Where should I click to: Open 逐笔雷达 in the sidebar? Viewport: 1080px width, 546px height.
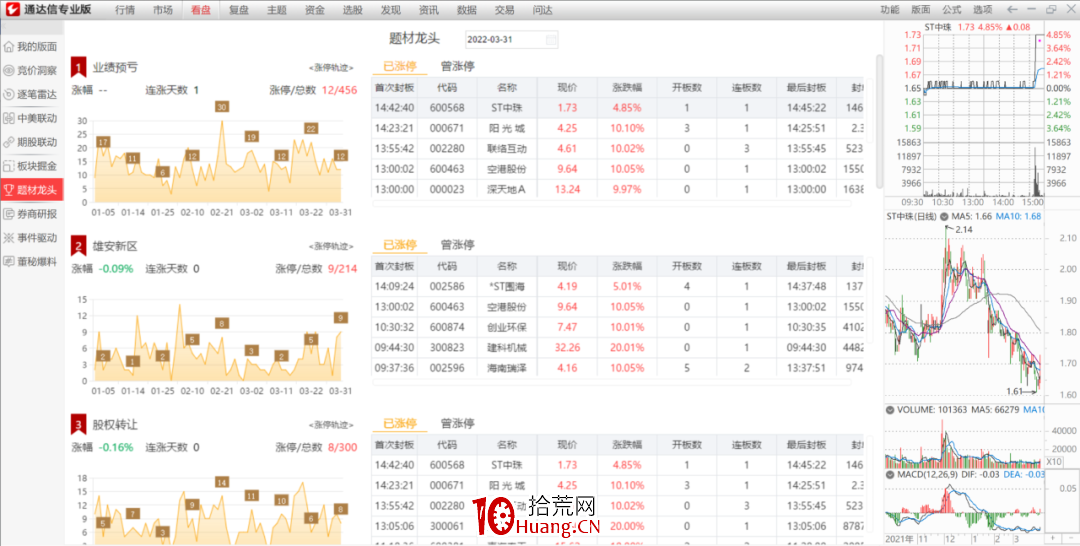[x=32, y=94]
